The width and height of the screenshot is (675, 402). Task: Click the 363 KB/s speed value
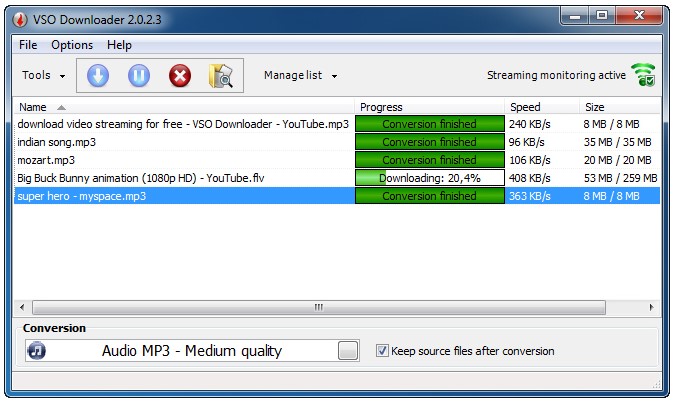tap(529, 196)
